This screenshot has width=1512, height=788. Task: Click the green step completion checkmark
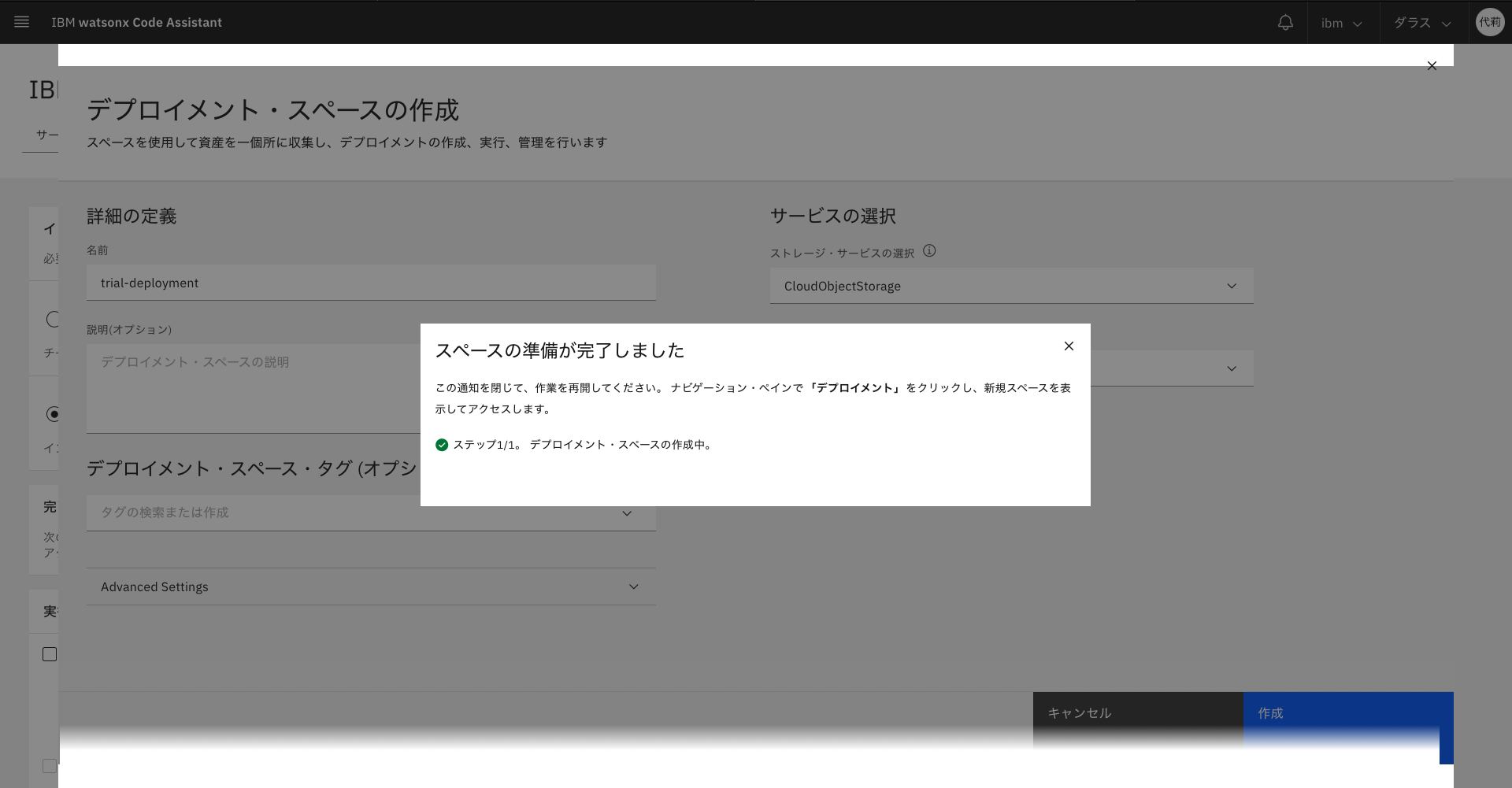tap(442, 445)
